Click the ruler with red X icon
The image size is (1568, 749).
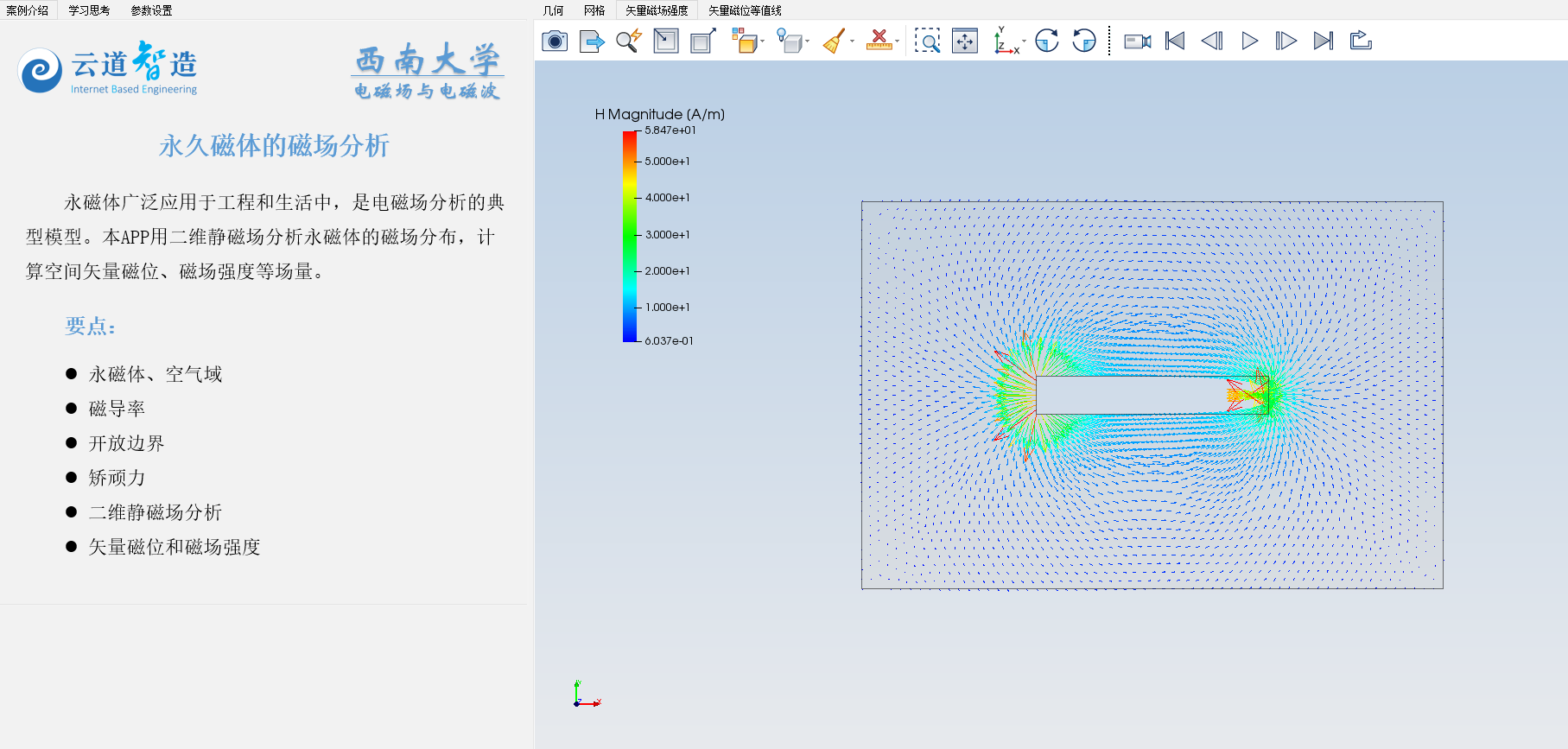pyautogui.click(x=879, y=41)
